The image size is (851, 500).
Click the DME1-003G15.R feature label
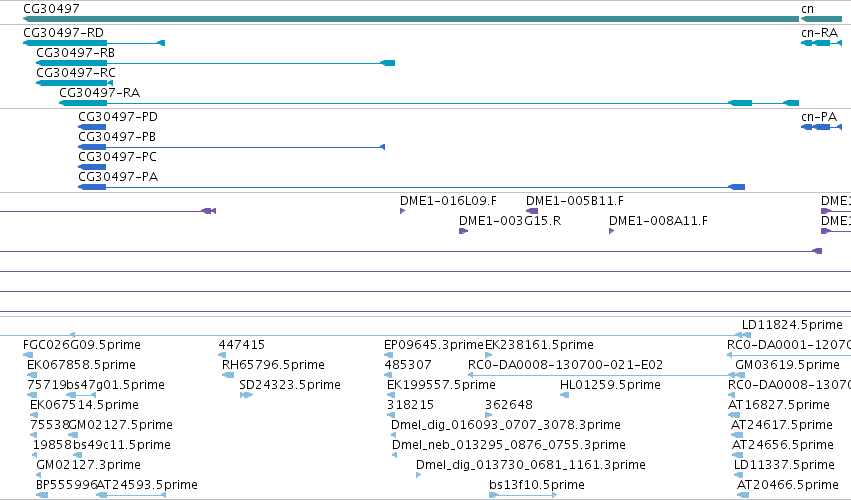tap(510, 221)
